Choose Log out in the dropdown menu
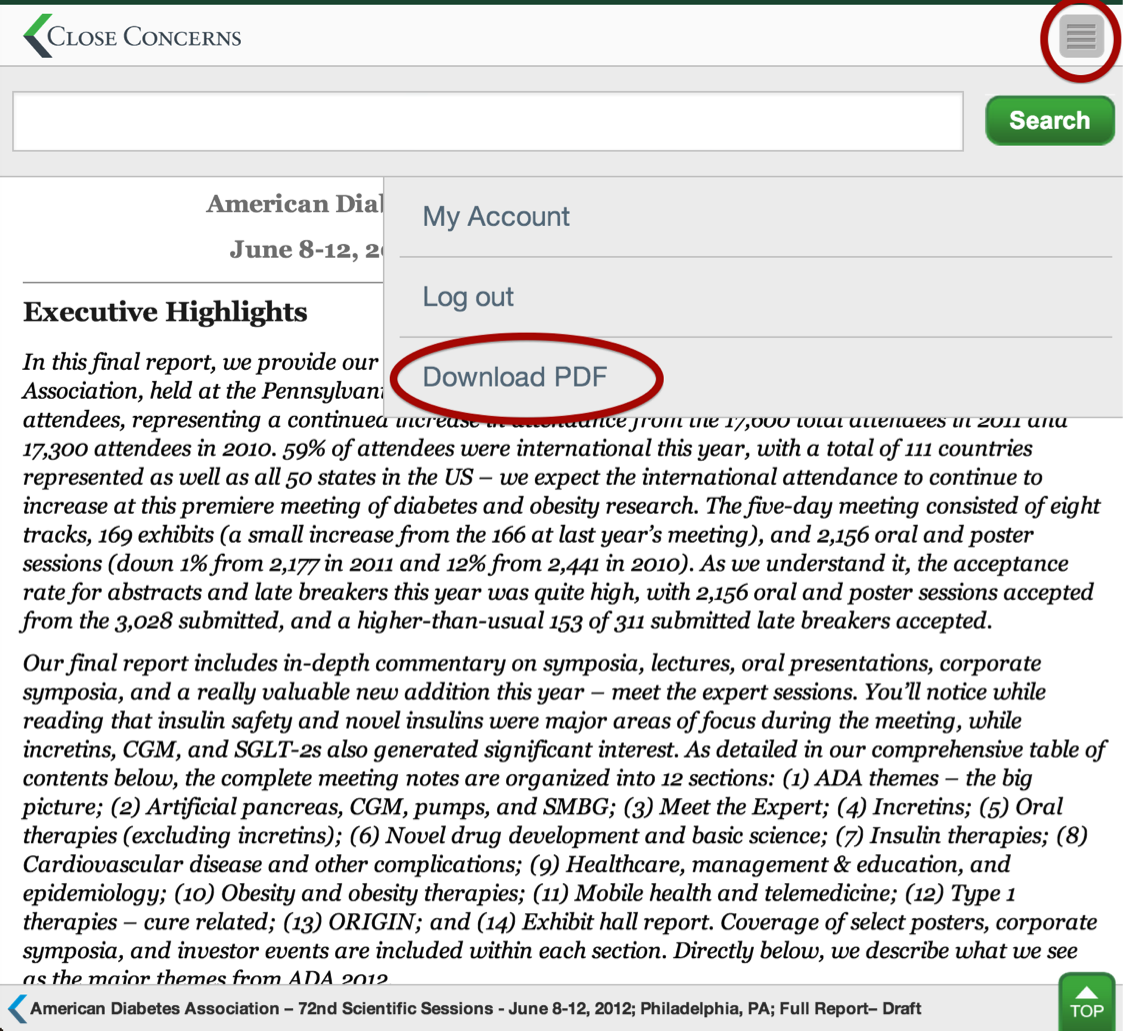1123x1032 pixels. 468,296
